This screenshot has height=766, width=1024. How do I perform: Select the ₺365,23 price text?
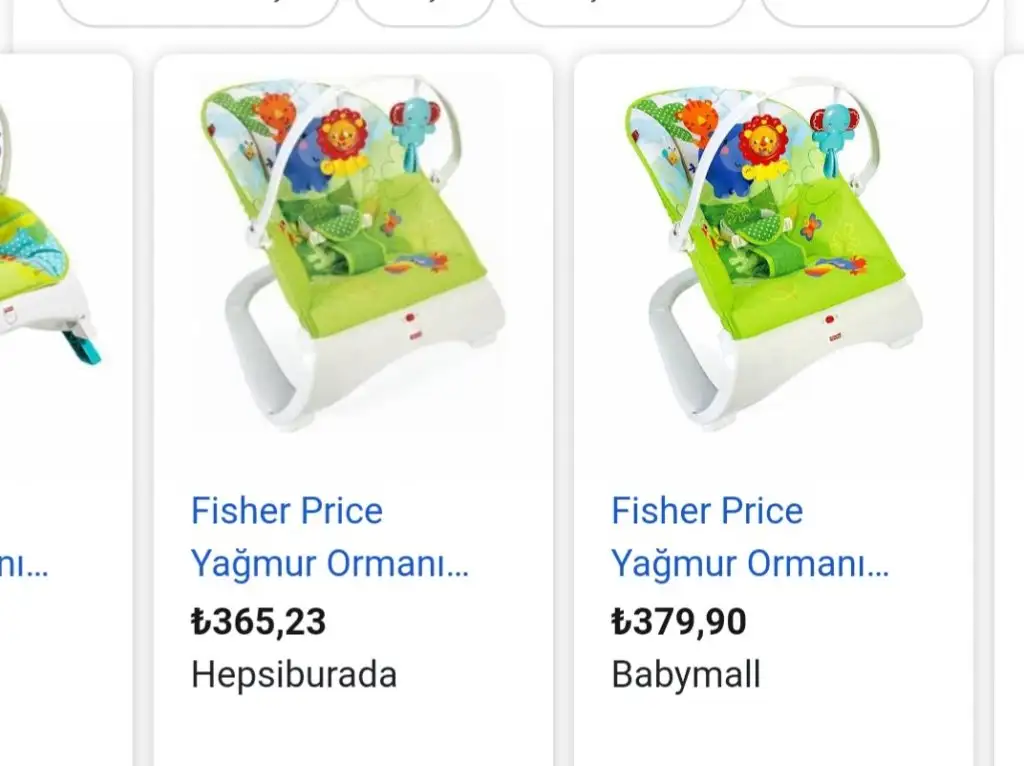pos(259,621)
